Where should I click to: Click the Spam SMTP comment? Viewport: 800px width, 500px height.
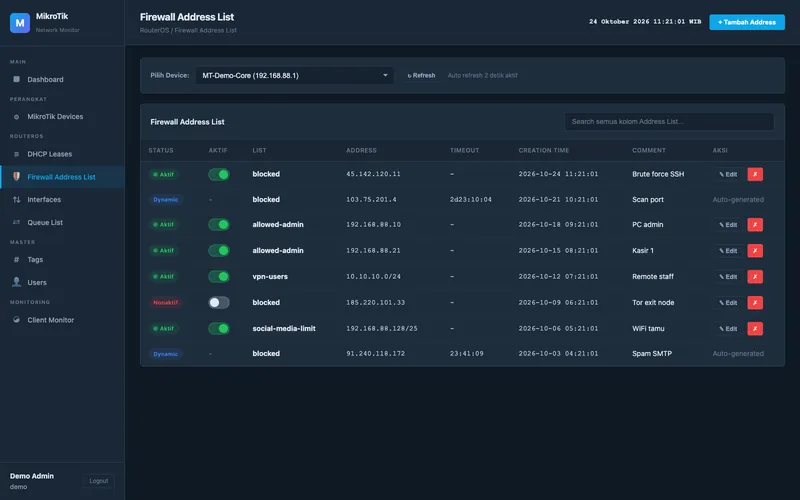652,353
